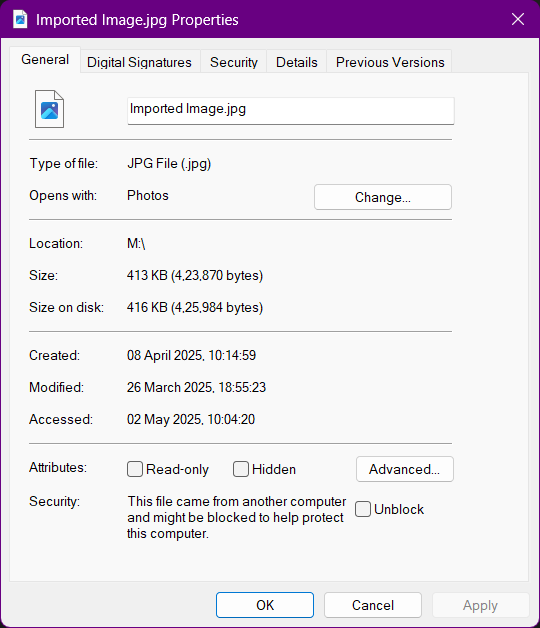Open the Security tab
Viewport: 540px width, 628px height.
pos(234,62)
